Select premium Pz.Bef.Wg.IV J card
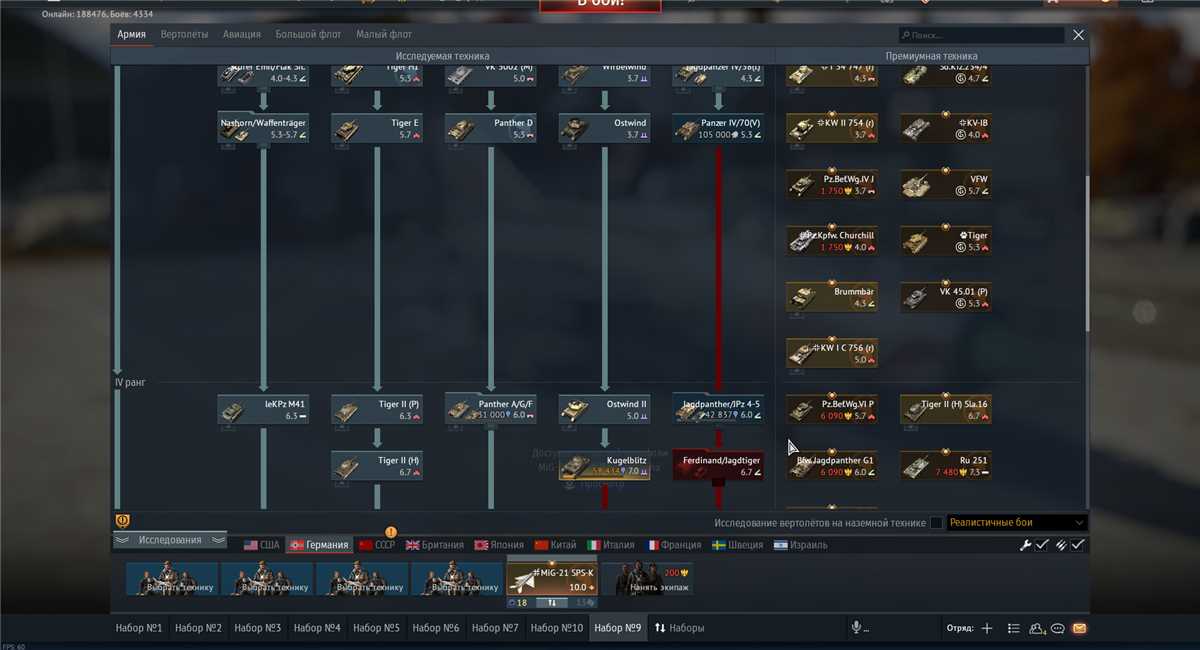 pyautogui.click(x=832, y=184)
